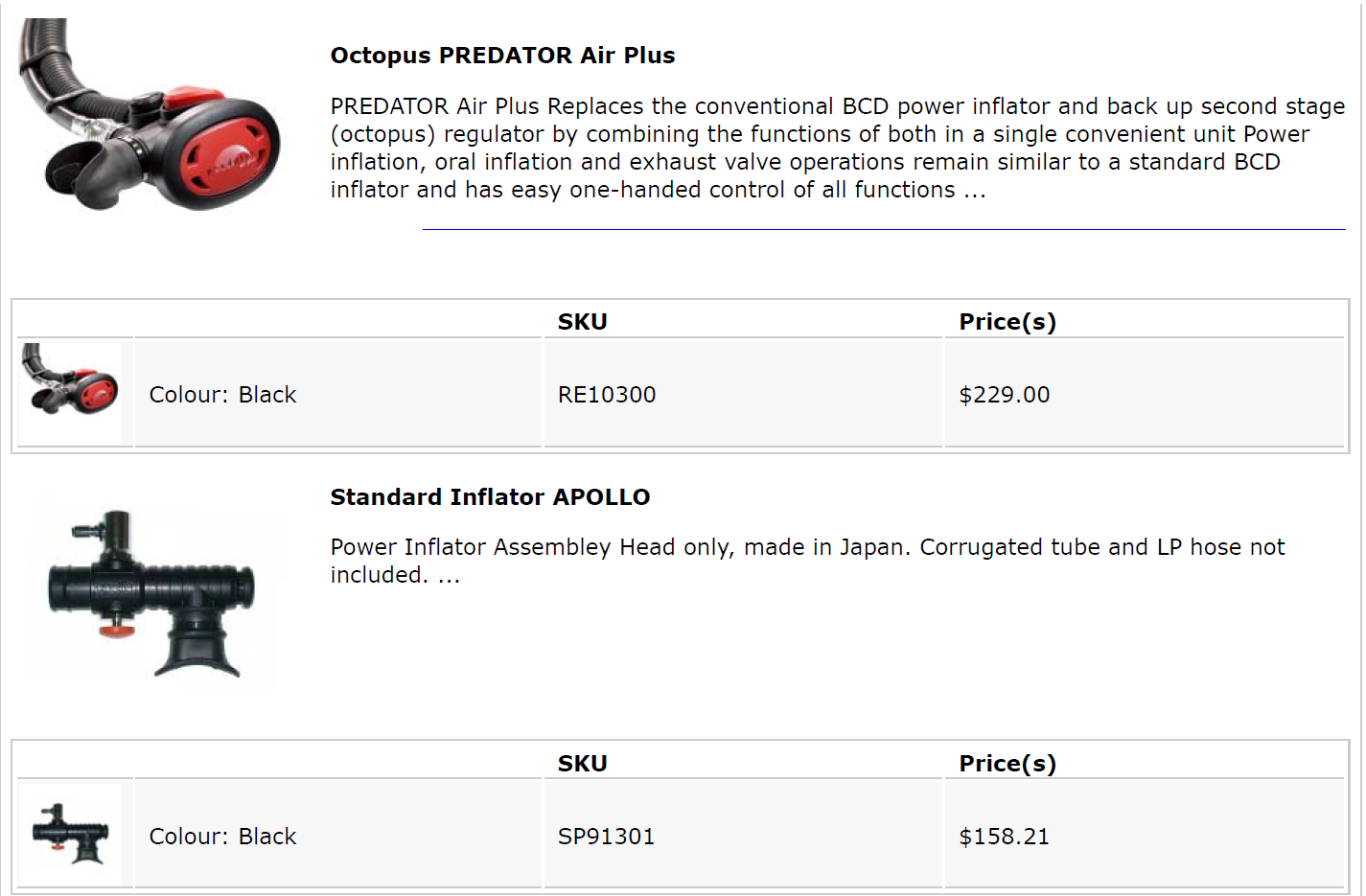
Task: Click the SKU header in the first table
Action: 583,322
